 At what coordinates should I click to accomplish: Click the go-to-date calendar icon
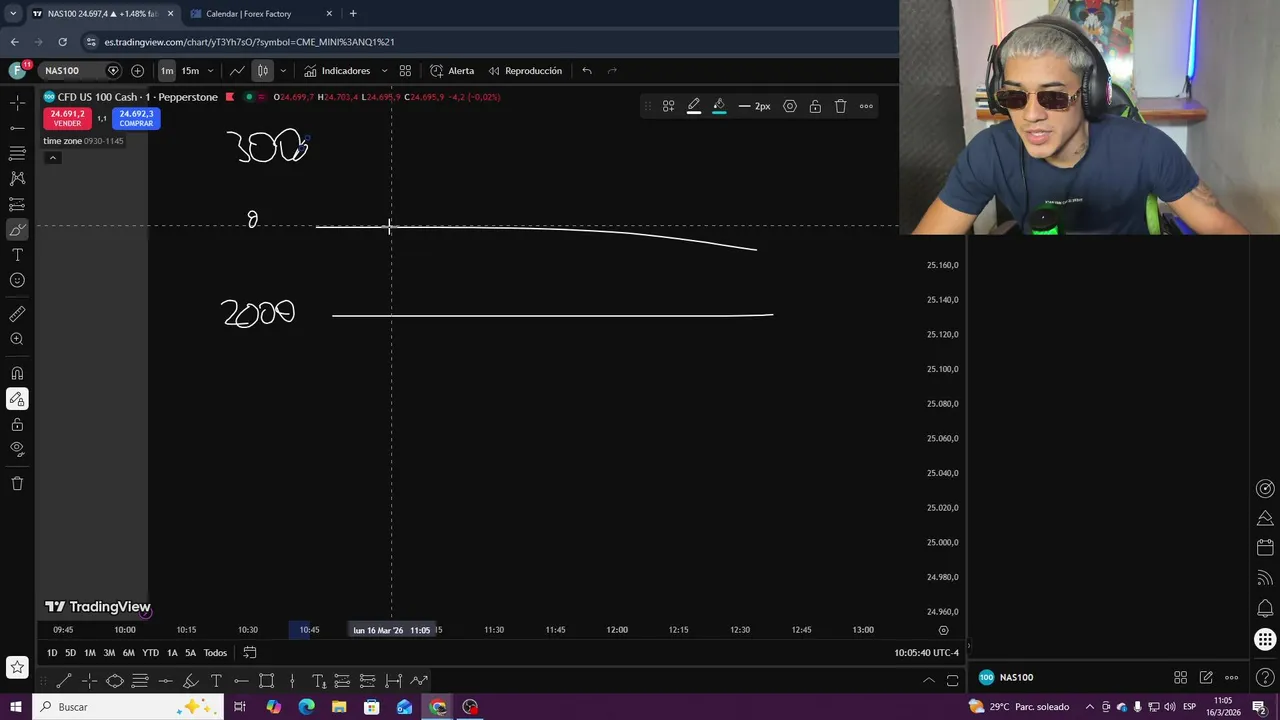[250, 653]
